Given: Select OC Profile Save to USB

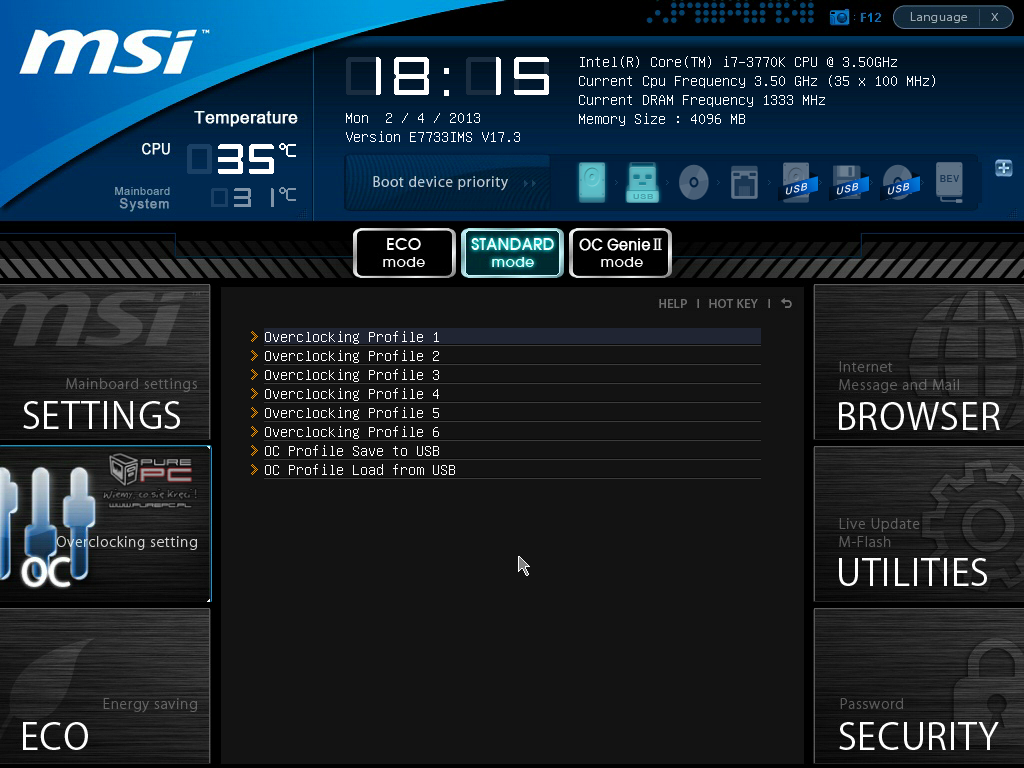Looking at the screenshot, I should tap(512, 451).
